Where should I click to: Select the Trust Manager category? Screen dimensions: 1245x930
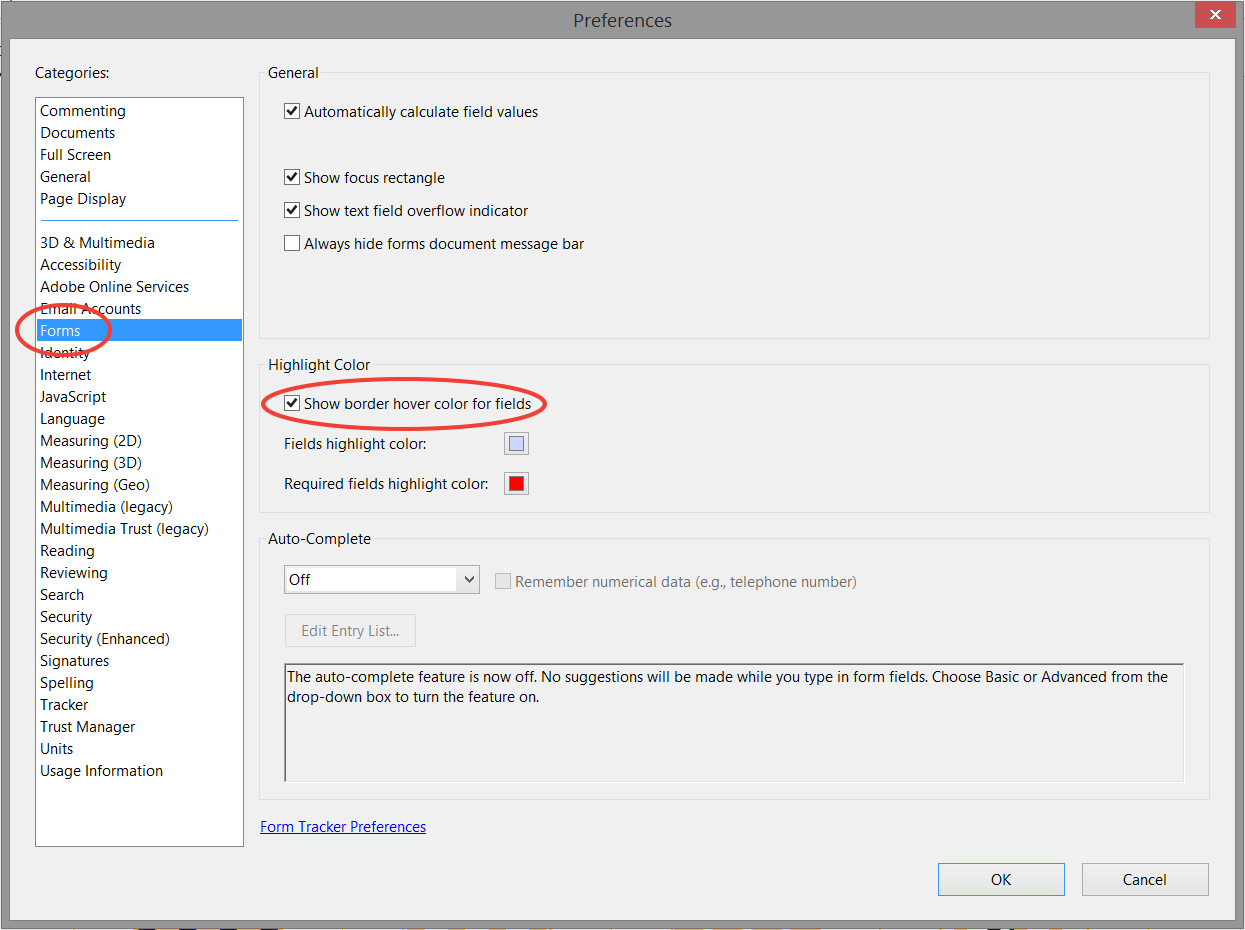(x=87, y=726)
